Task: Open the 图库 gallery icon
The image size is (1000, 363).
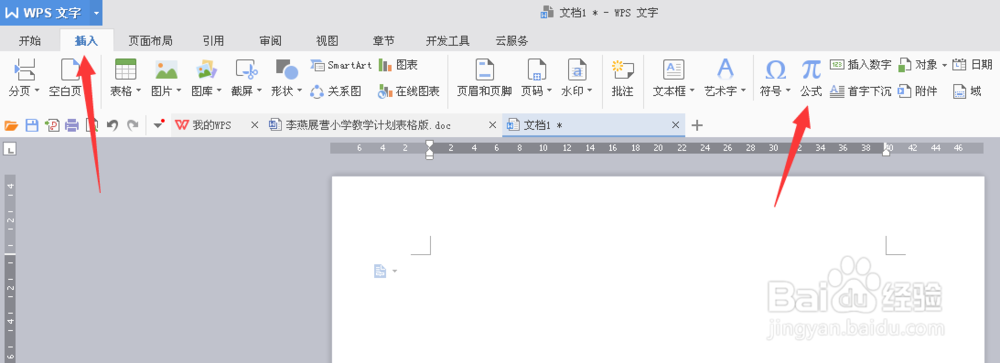Action: pyautogui.click(x=207, y=70)
